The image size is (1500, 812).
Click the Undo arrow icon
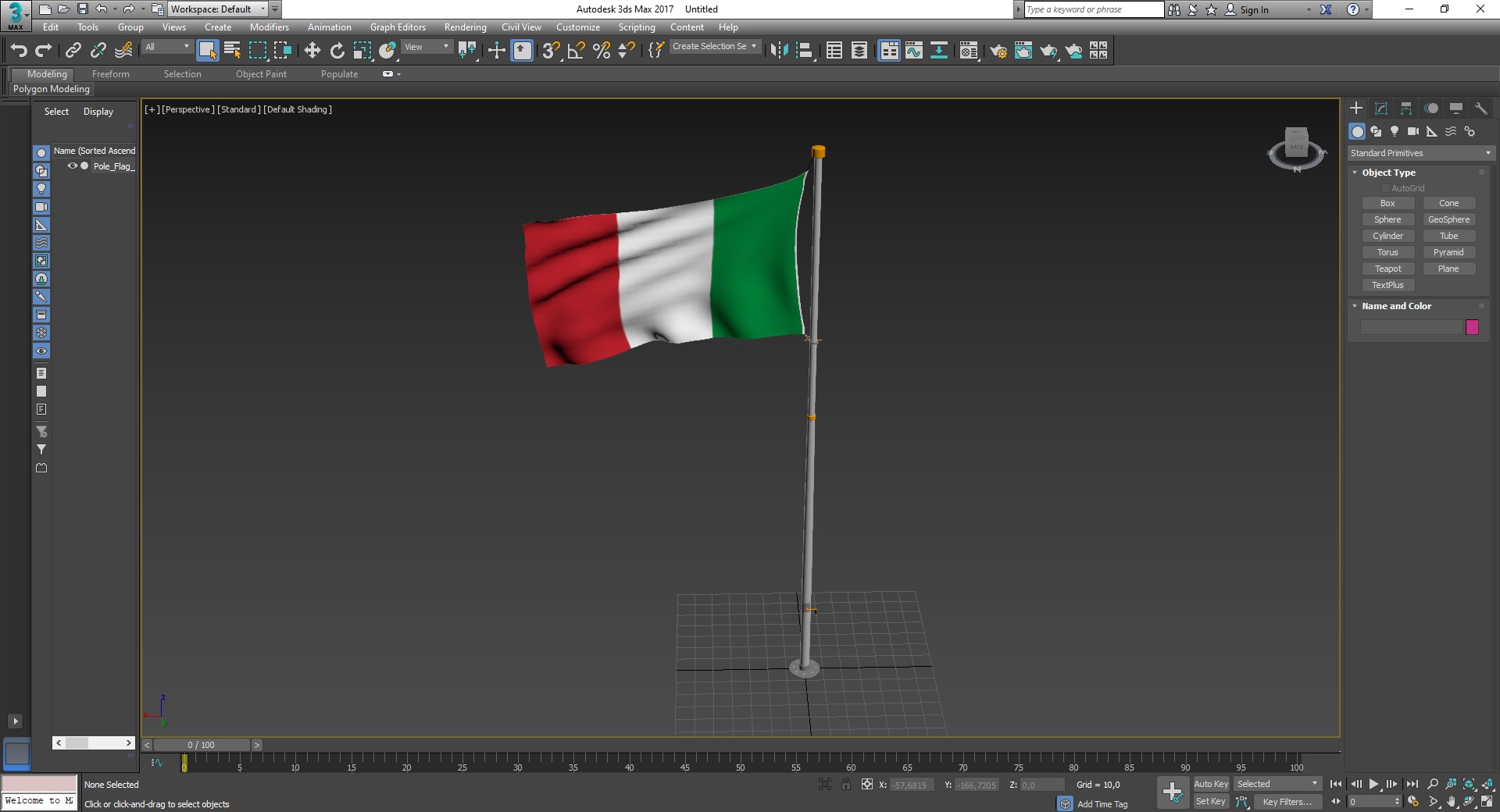19,51
